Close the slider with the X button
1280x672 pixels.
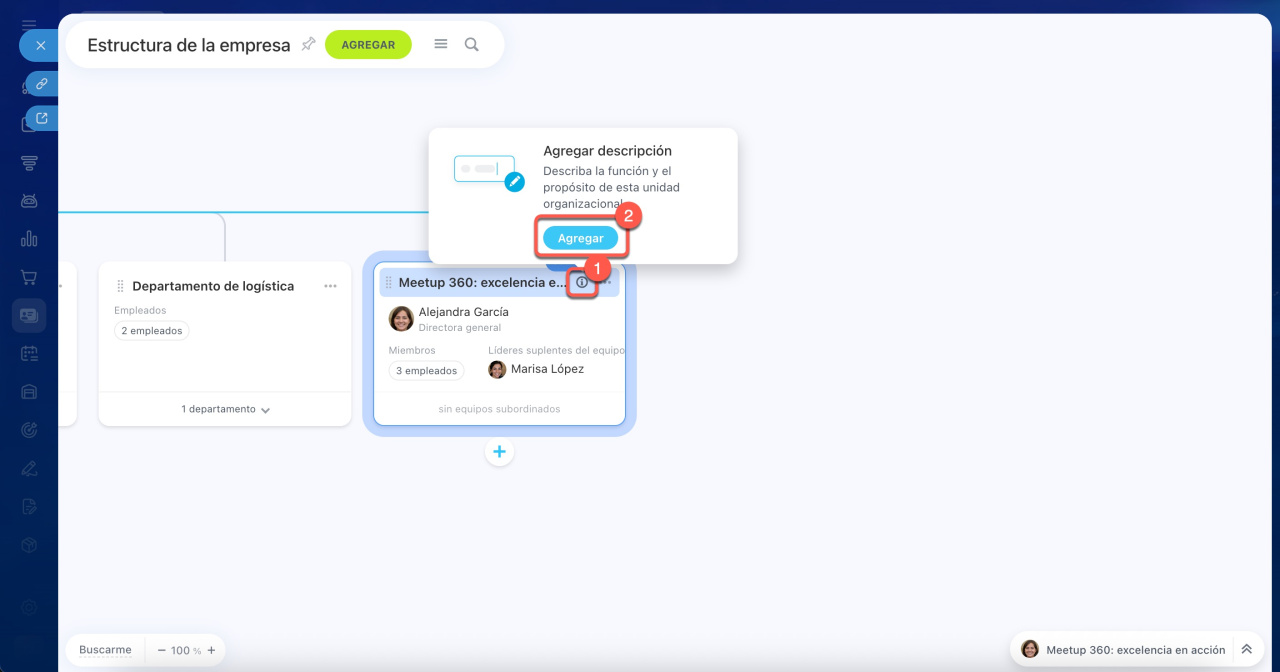(x=40, y=46)
